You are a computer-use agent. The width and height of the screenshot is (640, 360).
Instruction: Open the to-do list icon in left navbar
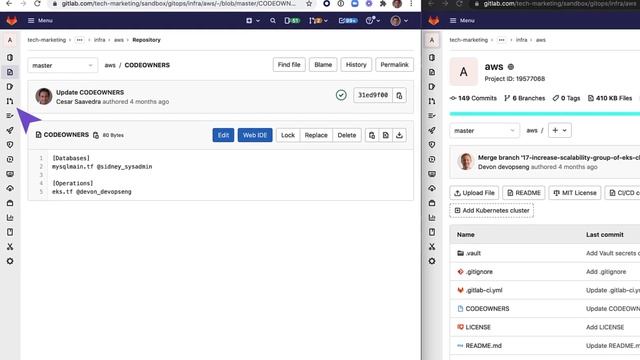[348, 20]
